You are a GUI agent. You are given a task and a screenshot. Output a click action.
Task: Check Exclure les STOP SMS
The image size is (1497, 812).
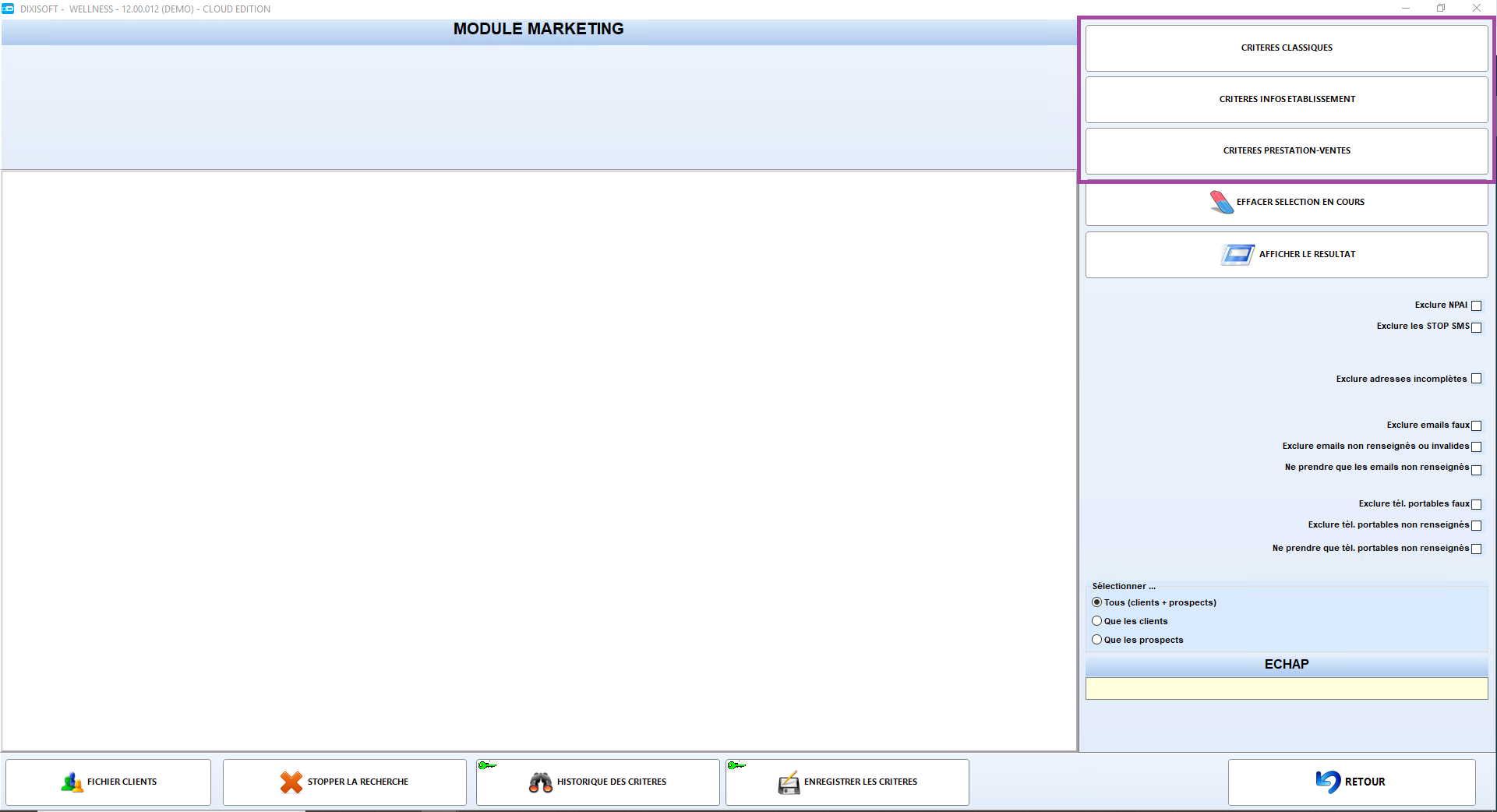(x=1476, y=327)
